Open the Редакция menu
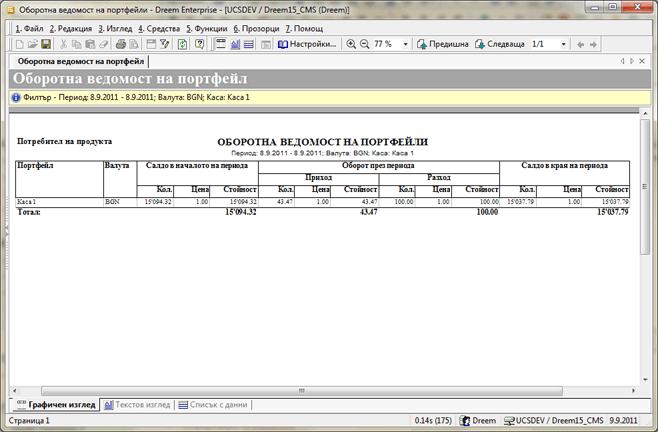 coord(70,29)
